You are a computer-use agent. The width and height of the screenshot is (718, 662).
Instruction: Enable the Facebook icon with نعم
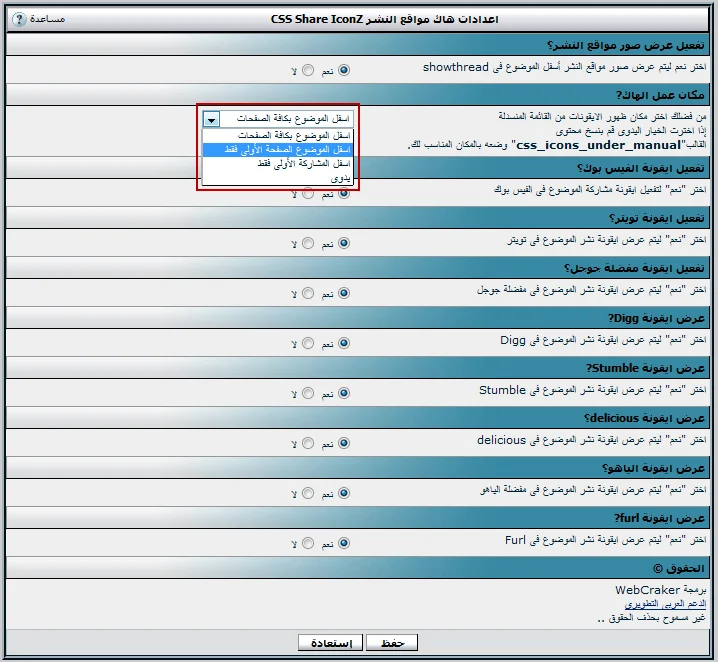[x=344, y=193]
